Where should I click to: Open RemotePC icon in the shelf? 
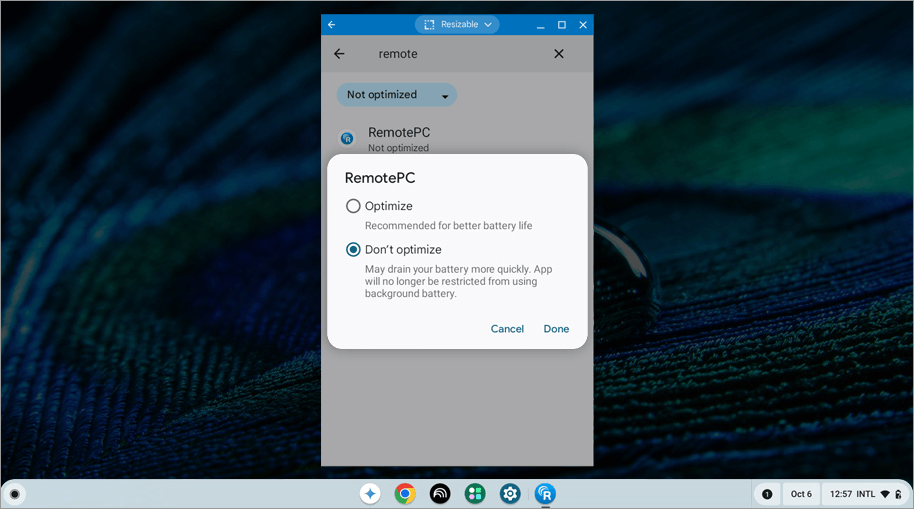pyautogui.click(x=545, y=494)
